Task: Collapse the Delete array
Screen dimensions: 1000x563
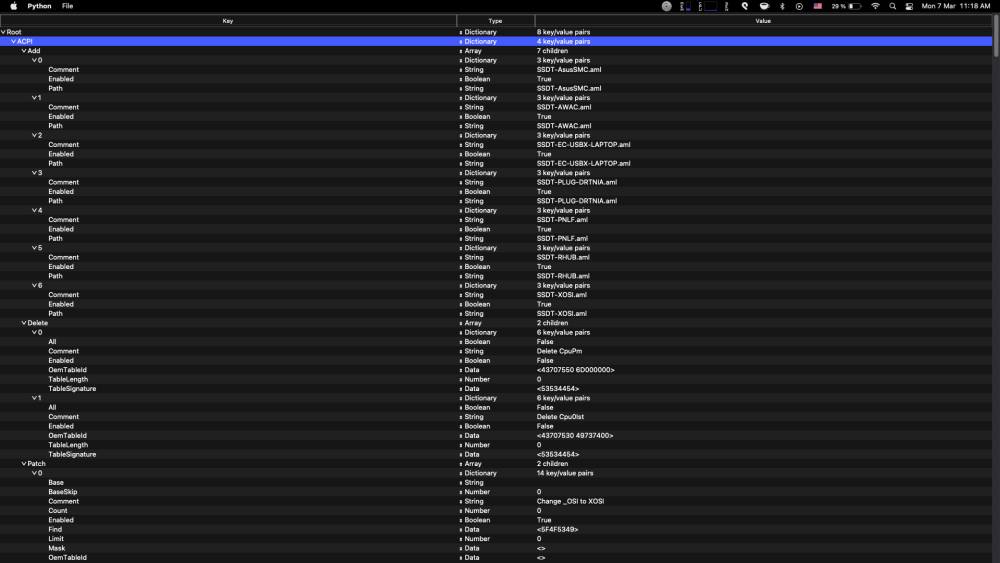Action: (x=24, y=323)
